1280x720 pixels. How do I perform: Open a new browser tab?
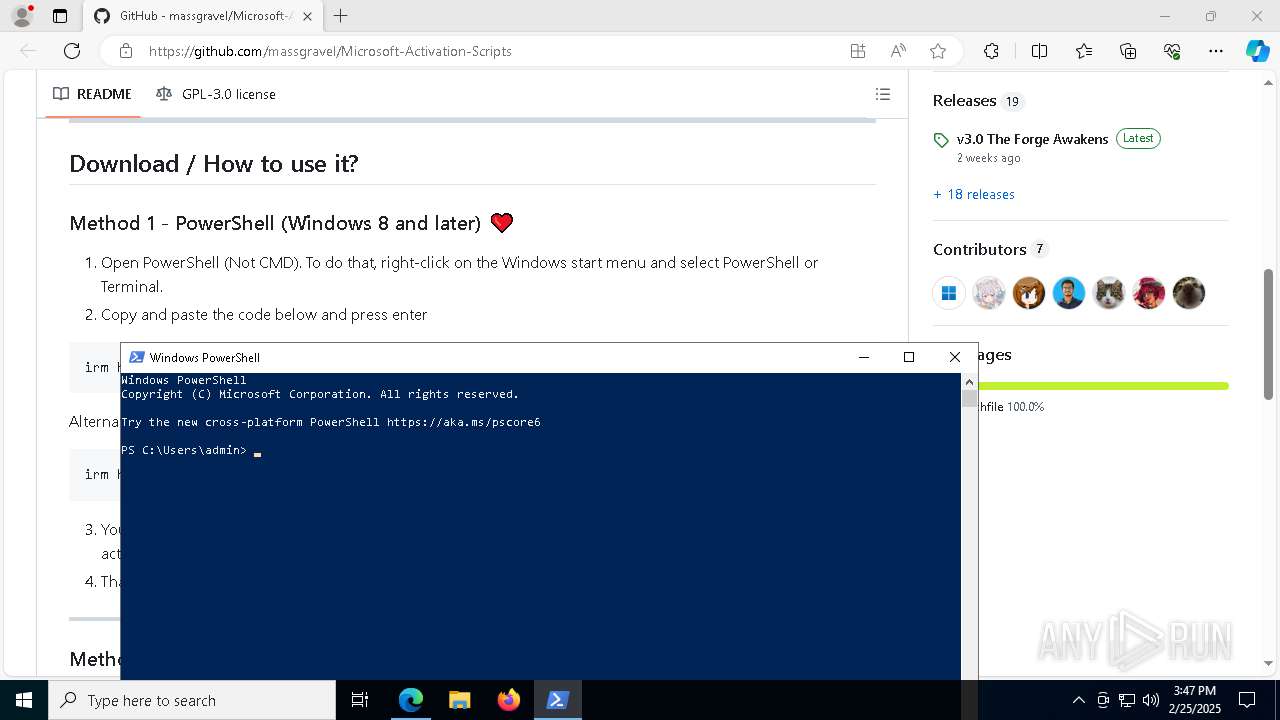point(341,16)
